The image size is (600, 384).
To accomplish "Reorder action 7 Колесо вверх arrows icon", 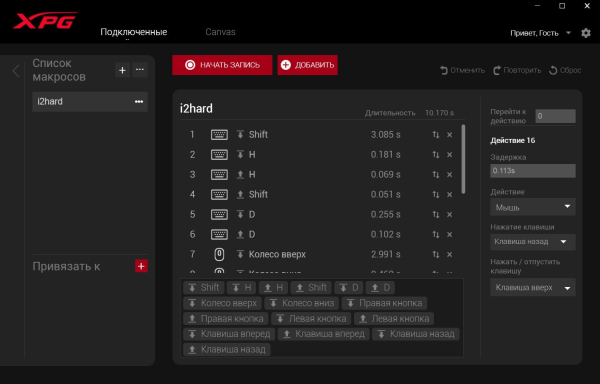I will click(x=436, y=254).
